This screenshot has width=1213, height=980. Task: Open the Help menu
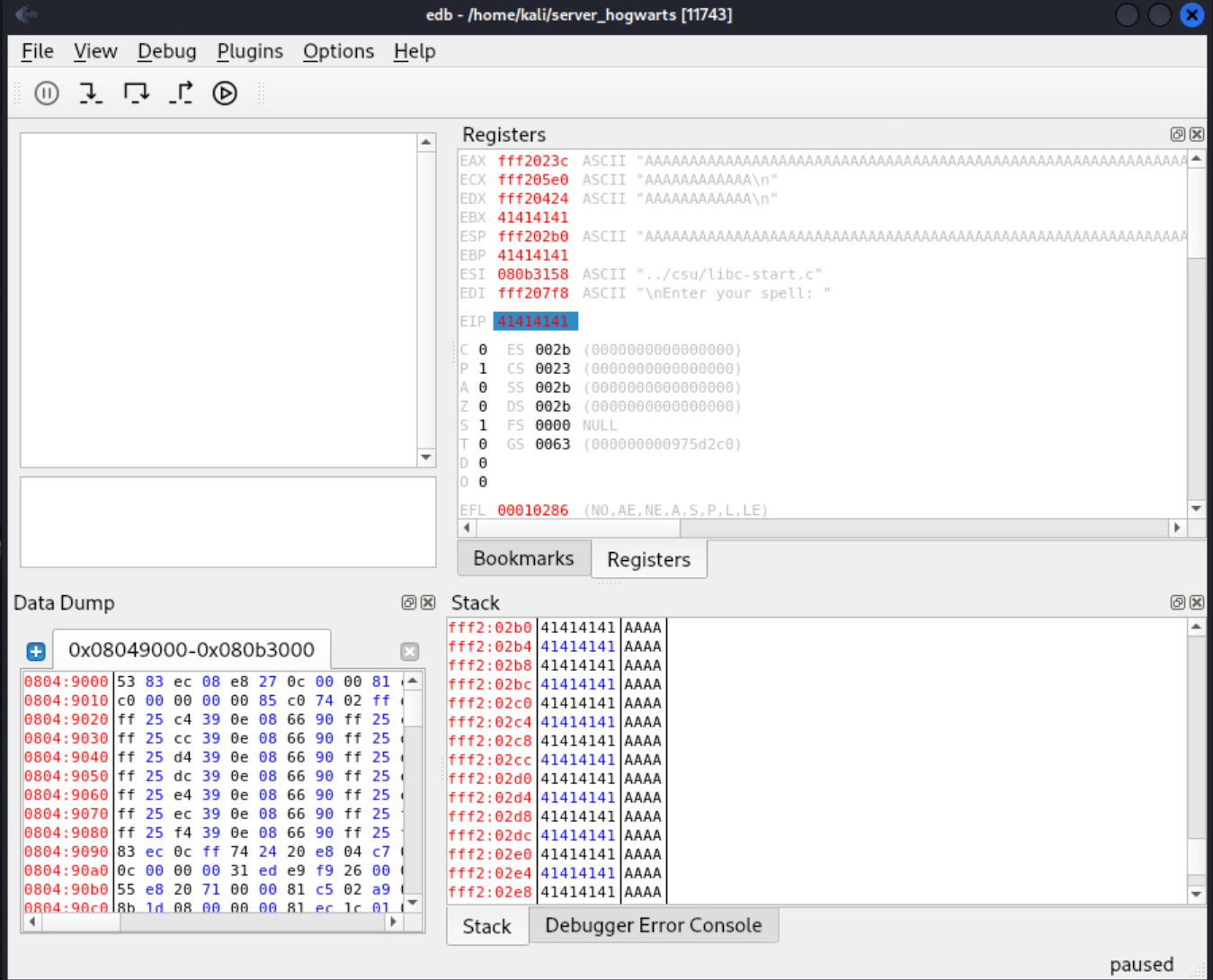click(415, 51)
